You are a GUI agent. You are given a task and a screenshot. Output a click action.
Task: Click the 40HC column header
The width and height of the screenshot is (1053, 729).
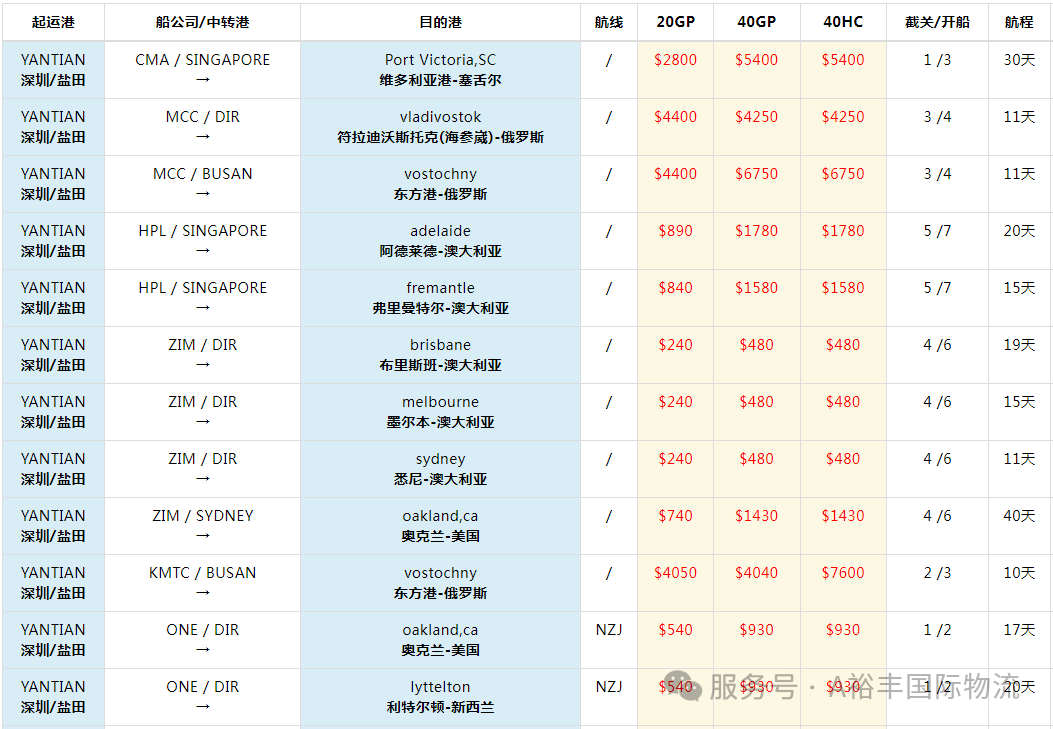[x=843, y=22]
